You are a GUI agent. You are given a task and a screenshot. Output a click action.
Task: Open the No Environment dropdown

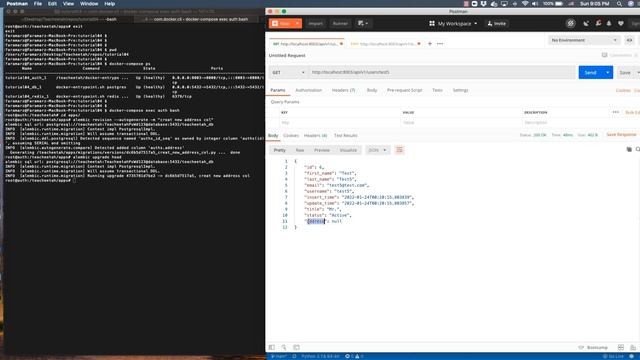point(584,40)
